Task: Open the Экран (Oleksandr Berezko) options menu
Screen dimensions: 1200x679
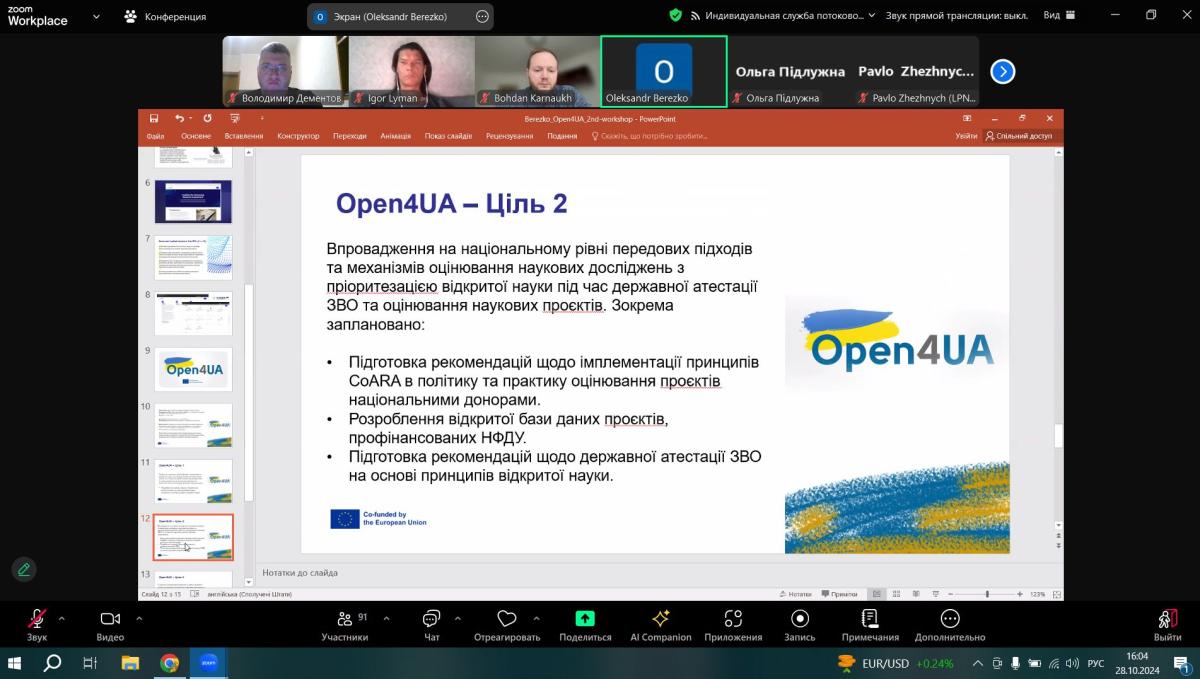Action: coord(482,16)
